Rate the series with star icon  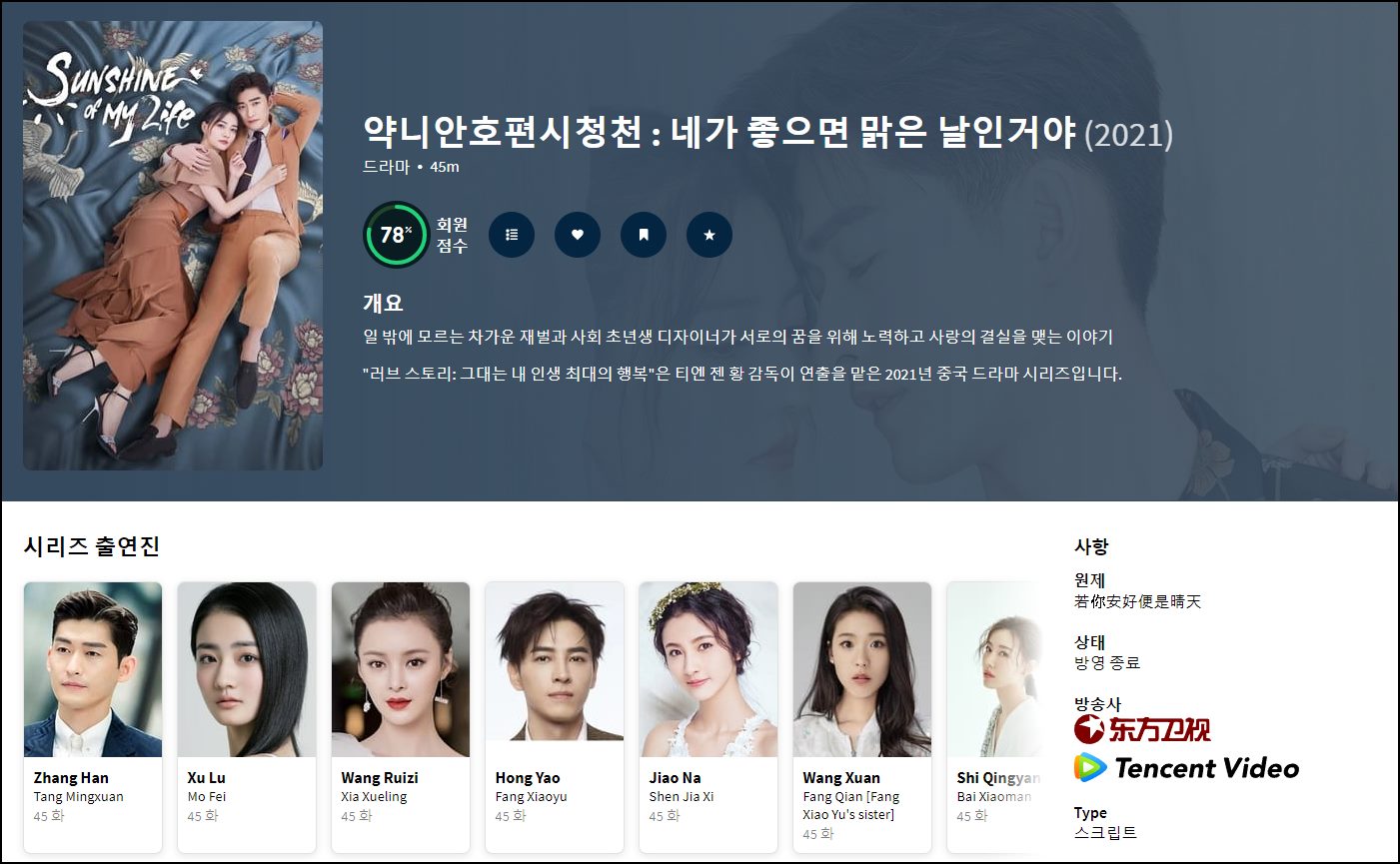click(709, 235)
